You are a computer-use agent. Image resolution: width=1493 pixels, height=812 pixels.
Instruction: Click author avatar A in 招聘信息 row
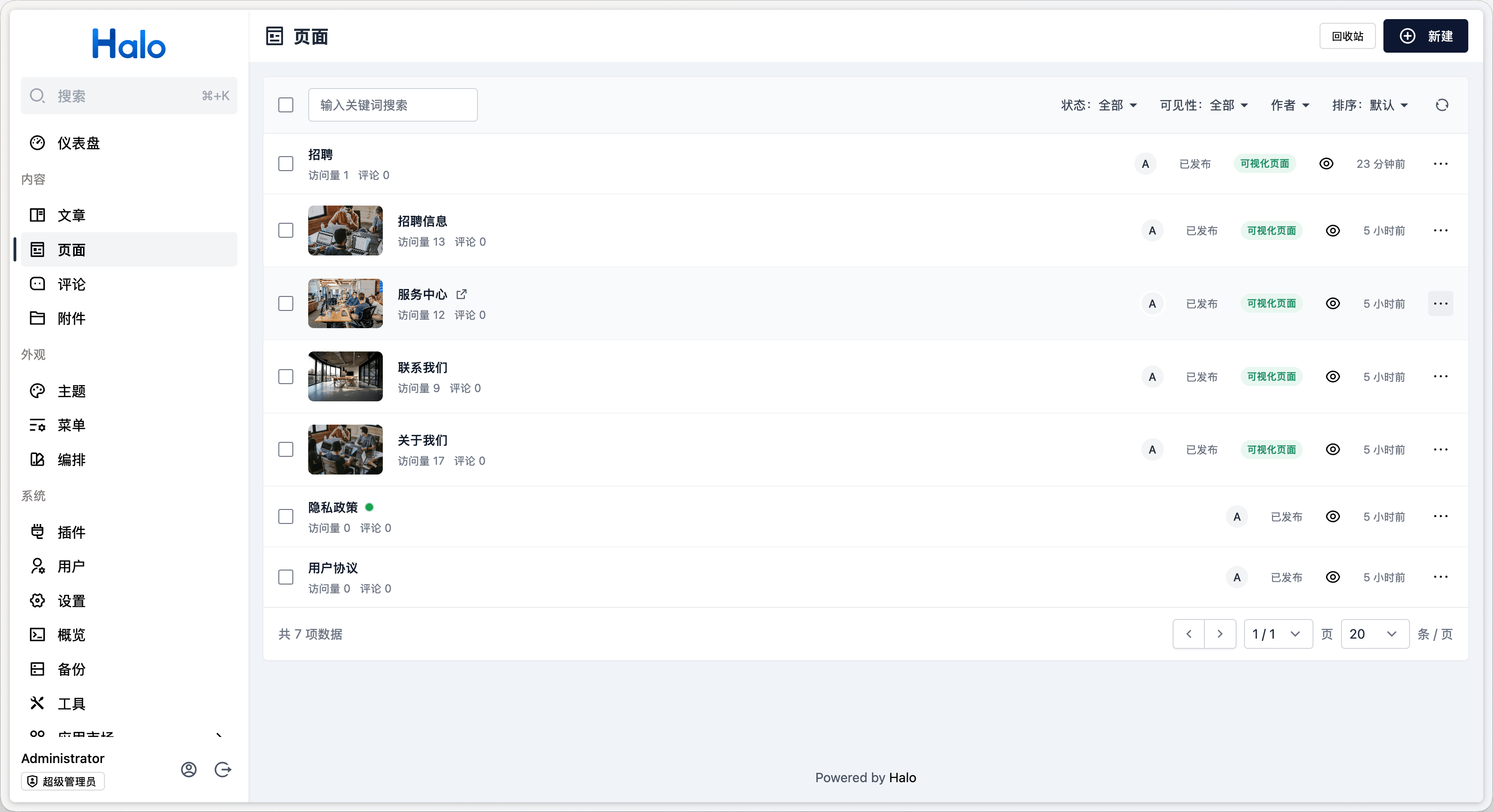(x=1152, y=231)
